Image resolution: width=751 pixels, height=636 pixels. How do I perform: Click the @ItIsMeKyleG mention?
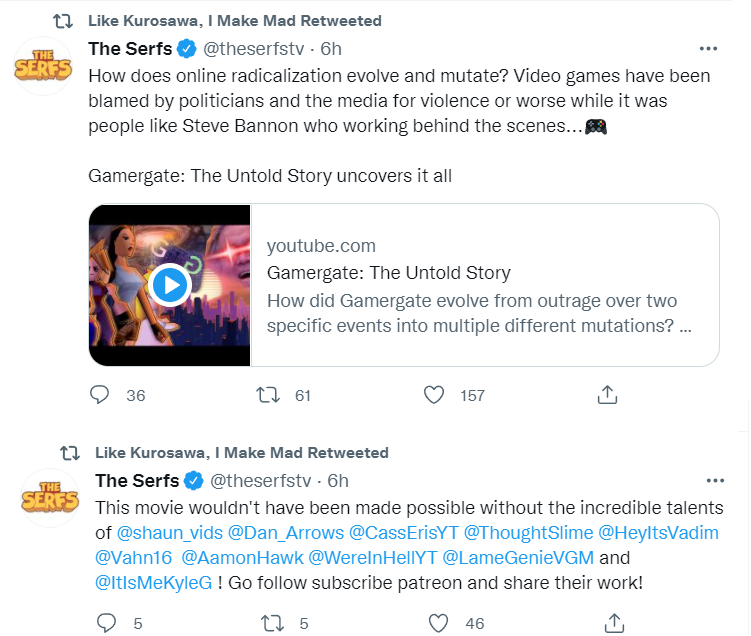point(153,583)
